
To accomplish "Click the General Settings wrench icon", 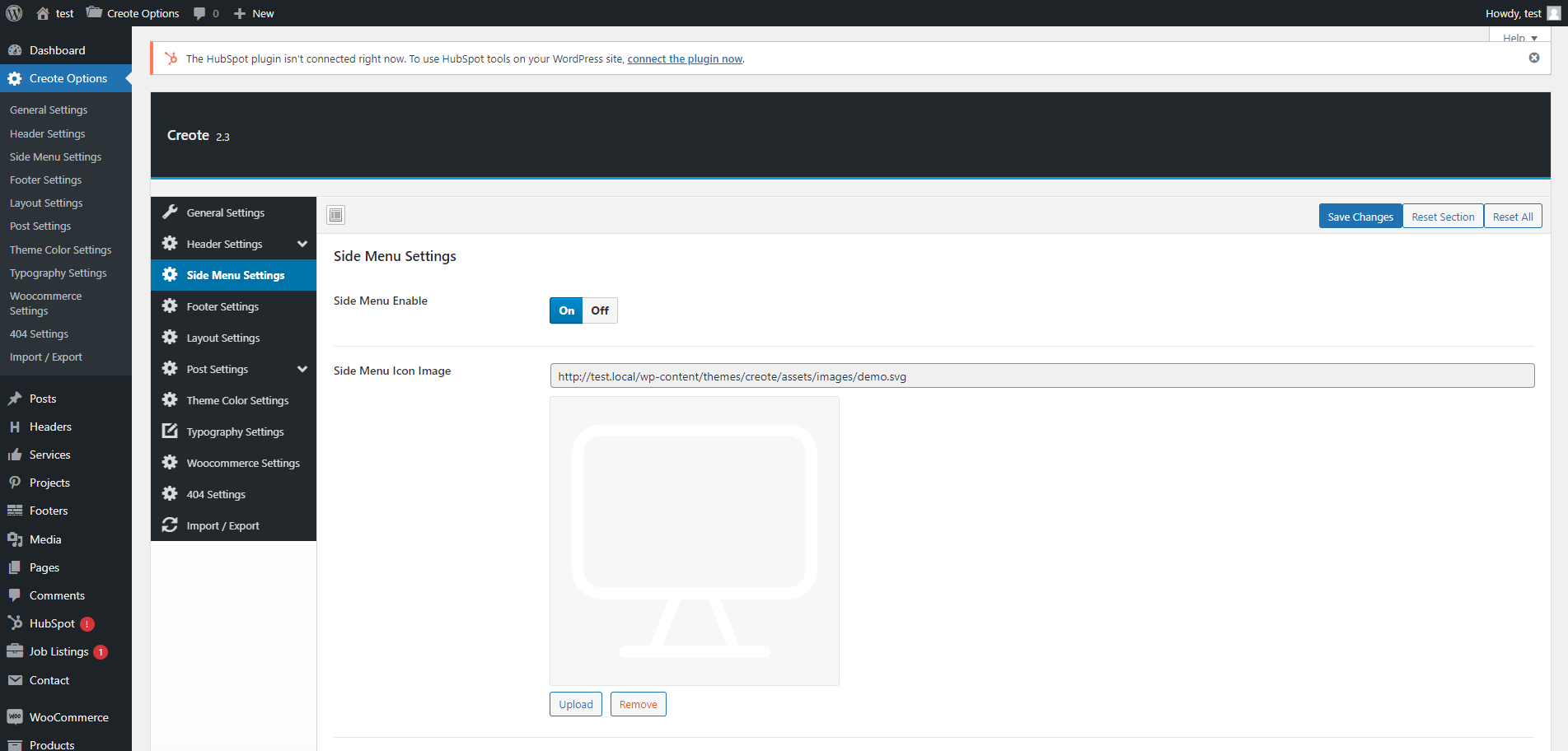I will coord(170,212).
